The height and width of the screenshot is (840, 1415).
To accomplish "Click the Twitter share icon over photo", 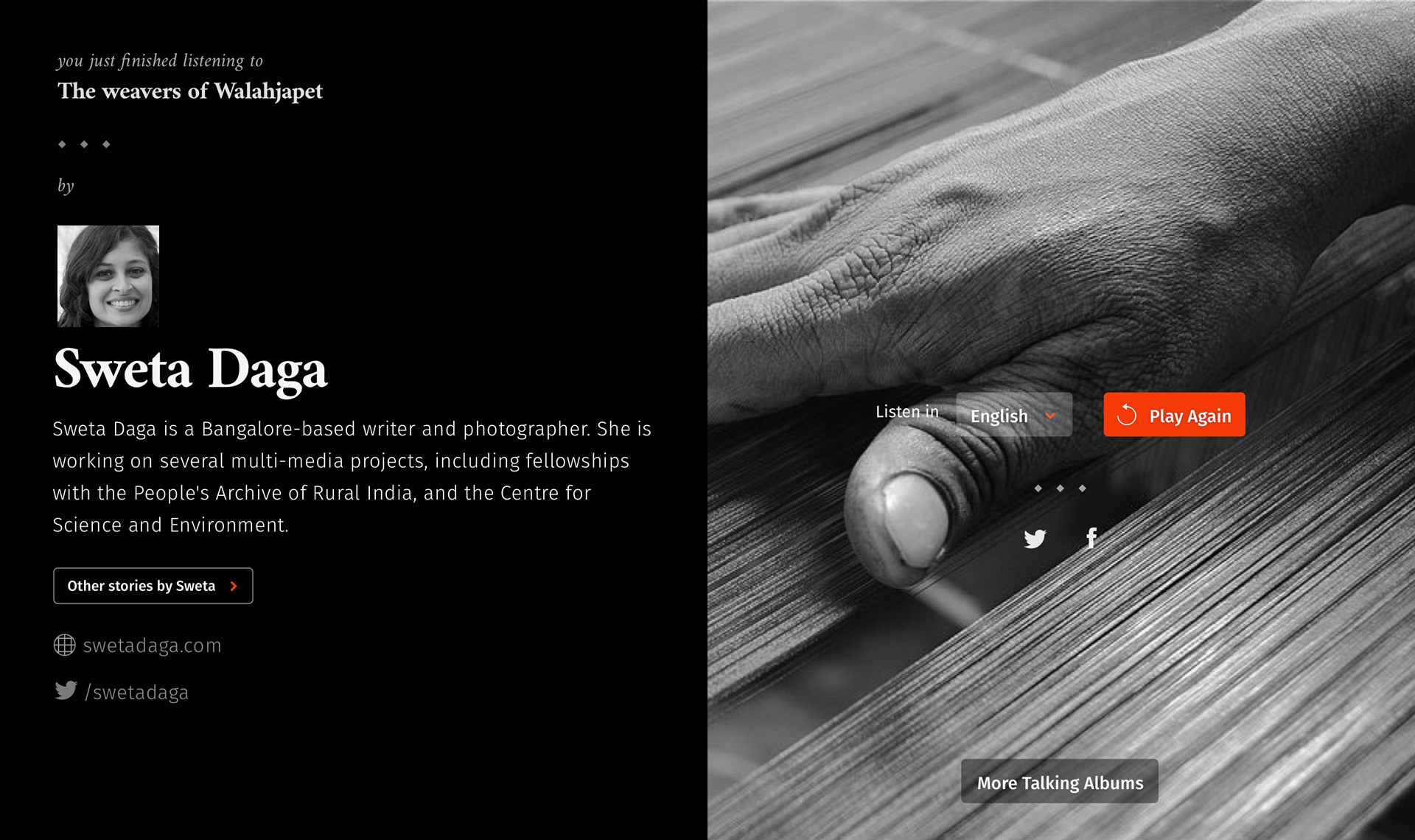I will [1035, 539].
